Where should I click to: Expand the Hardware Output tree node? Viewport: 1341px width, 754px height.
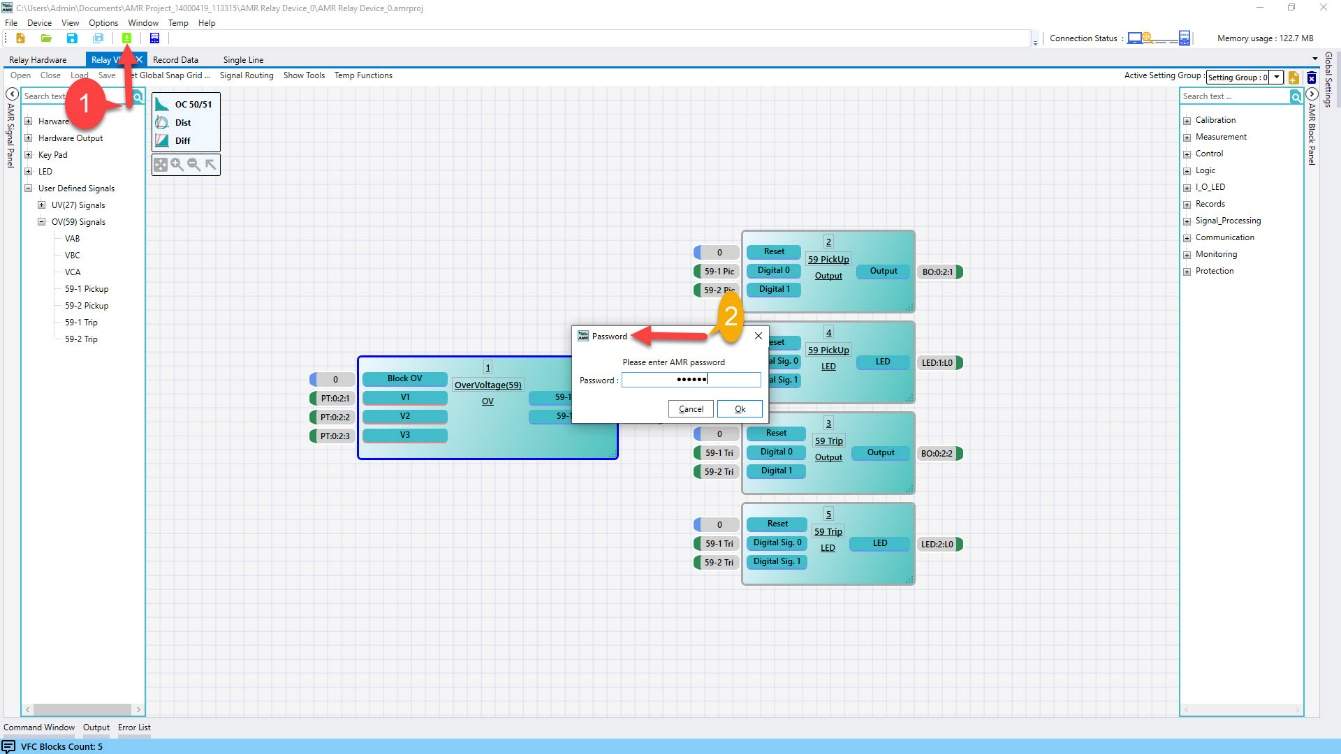pos(28,138)
